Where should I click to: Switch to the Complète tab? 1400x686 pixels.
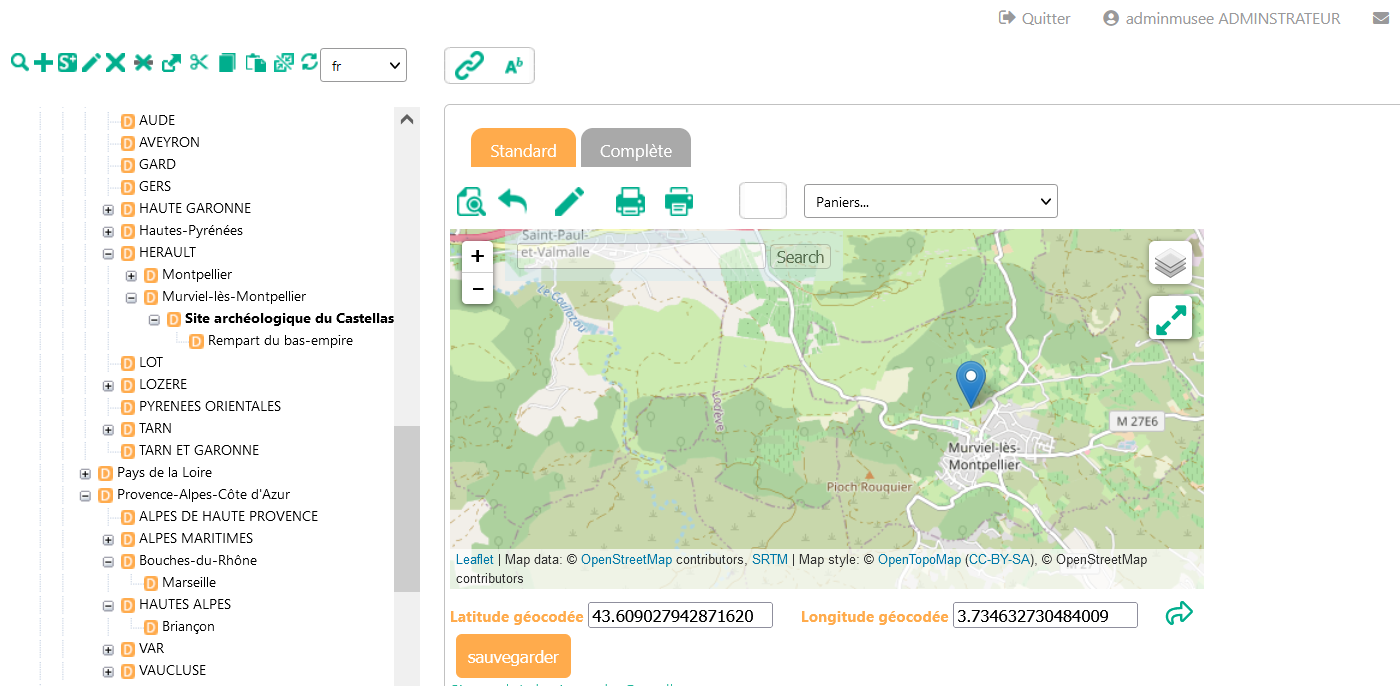tap(635, 151)
